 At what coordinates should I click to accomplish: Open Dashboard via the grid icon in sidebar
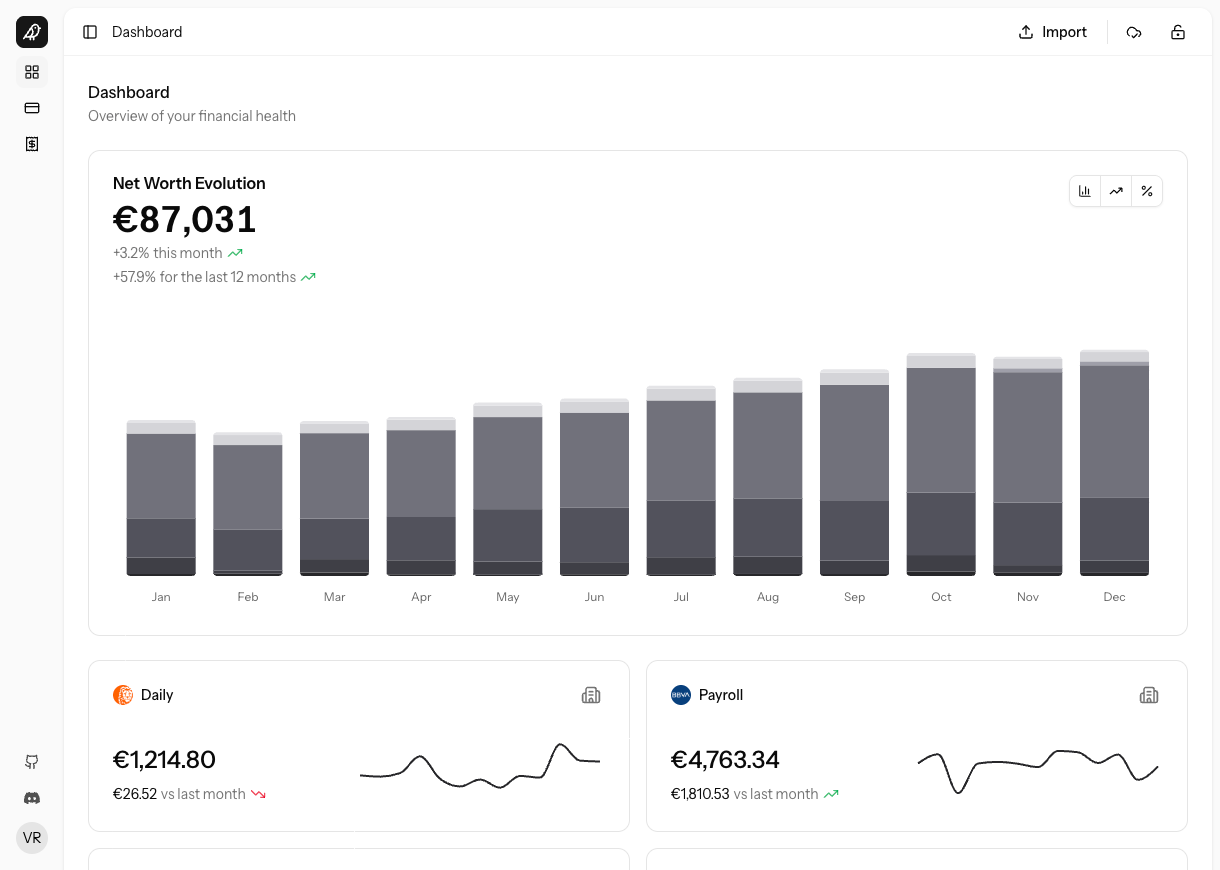[x=31, y=72]
